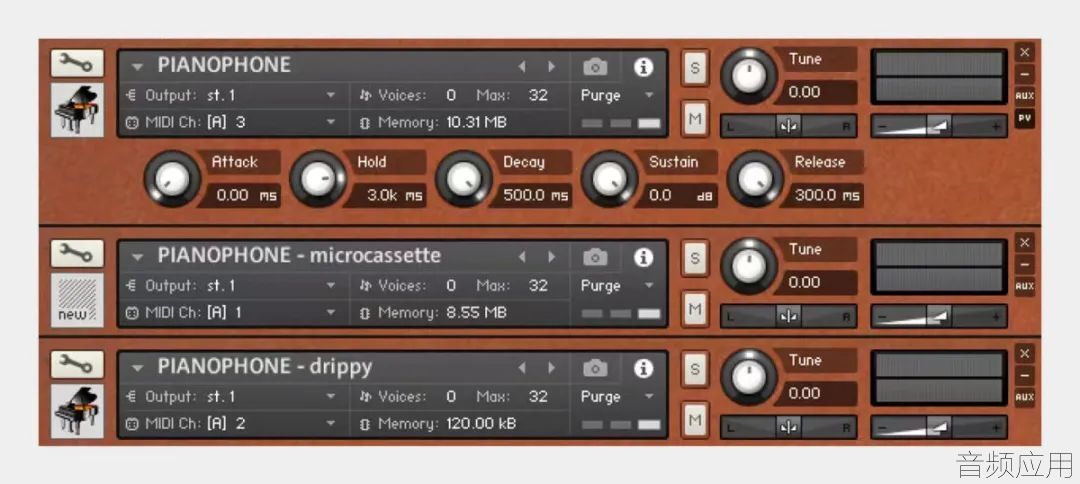Open the edit wrench for PIANOPHONE - microcassette
1080x484 pixels.
click(x=77, y=253)
